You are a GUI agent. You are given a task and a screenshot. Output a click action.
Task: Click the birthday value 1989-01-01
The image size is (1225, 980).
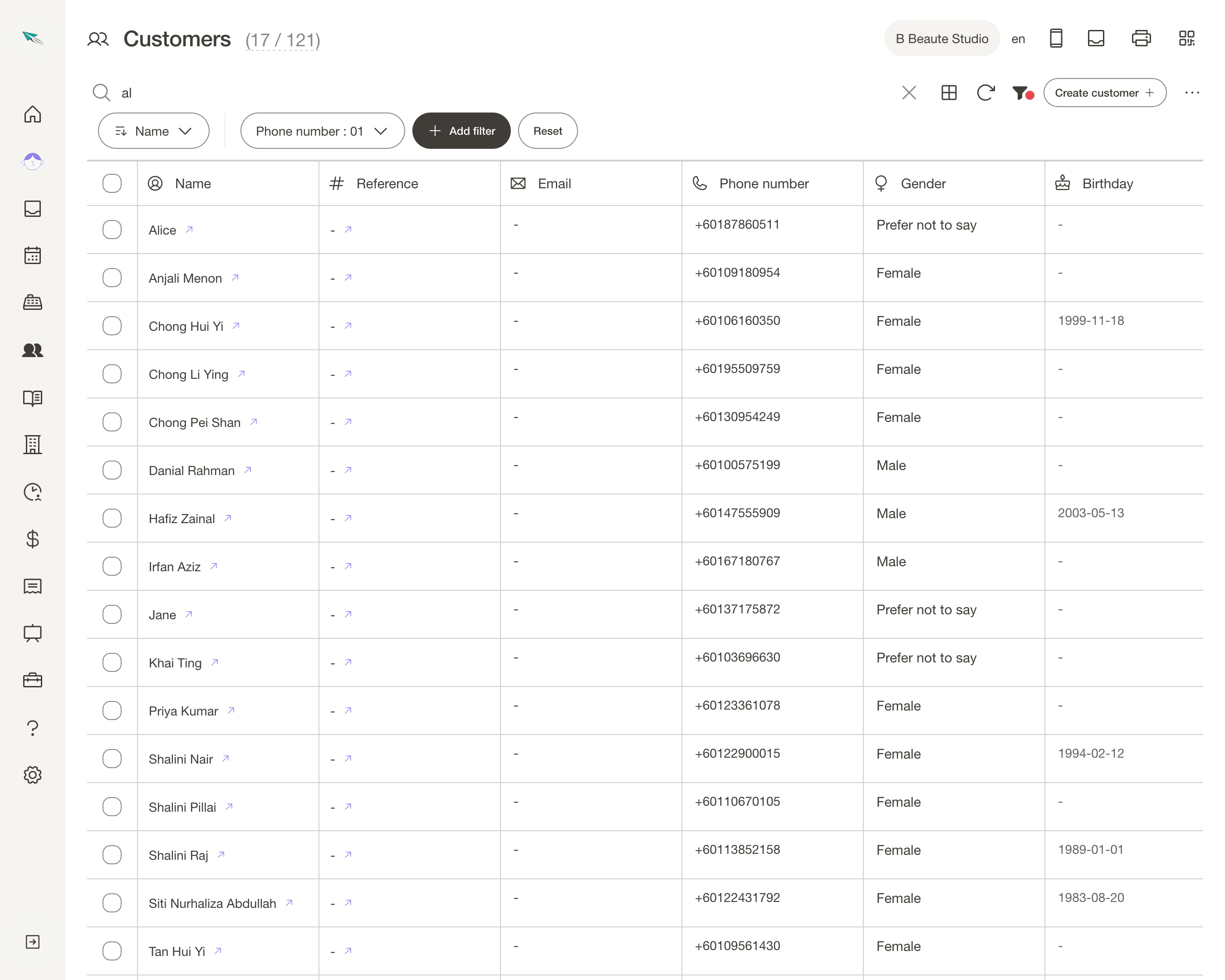(x=1090, y=850)
